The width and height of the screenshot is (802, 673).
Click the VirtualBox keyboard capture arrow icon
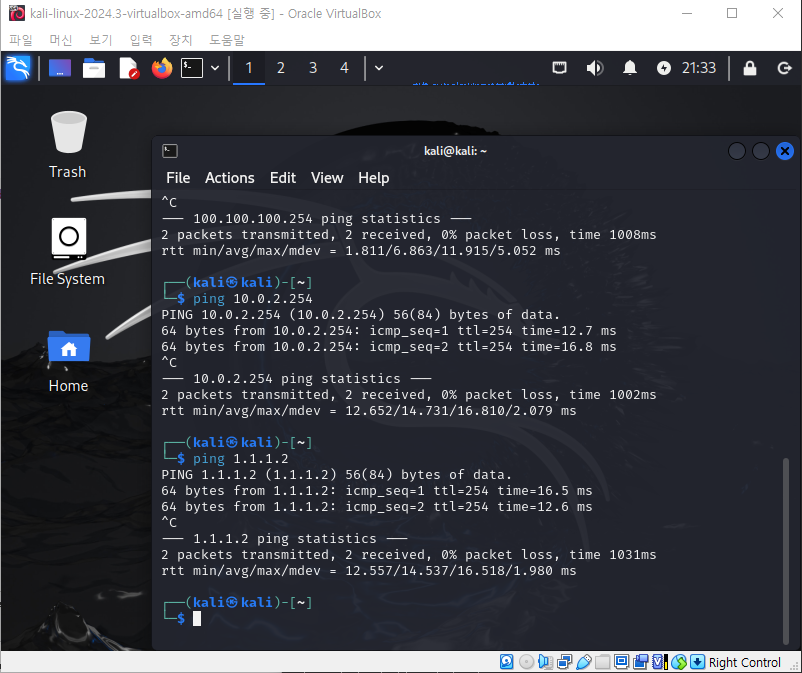pyautogui.click(x=697, y=662)
